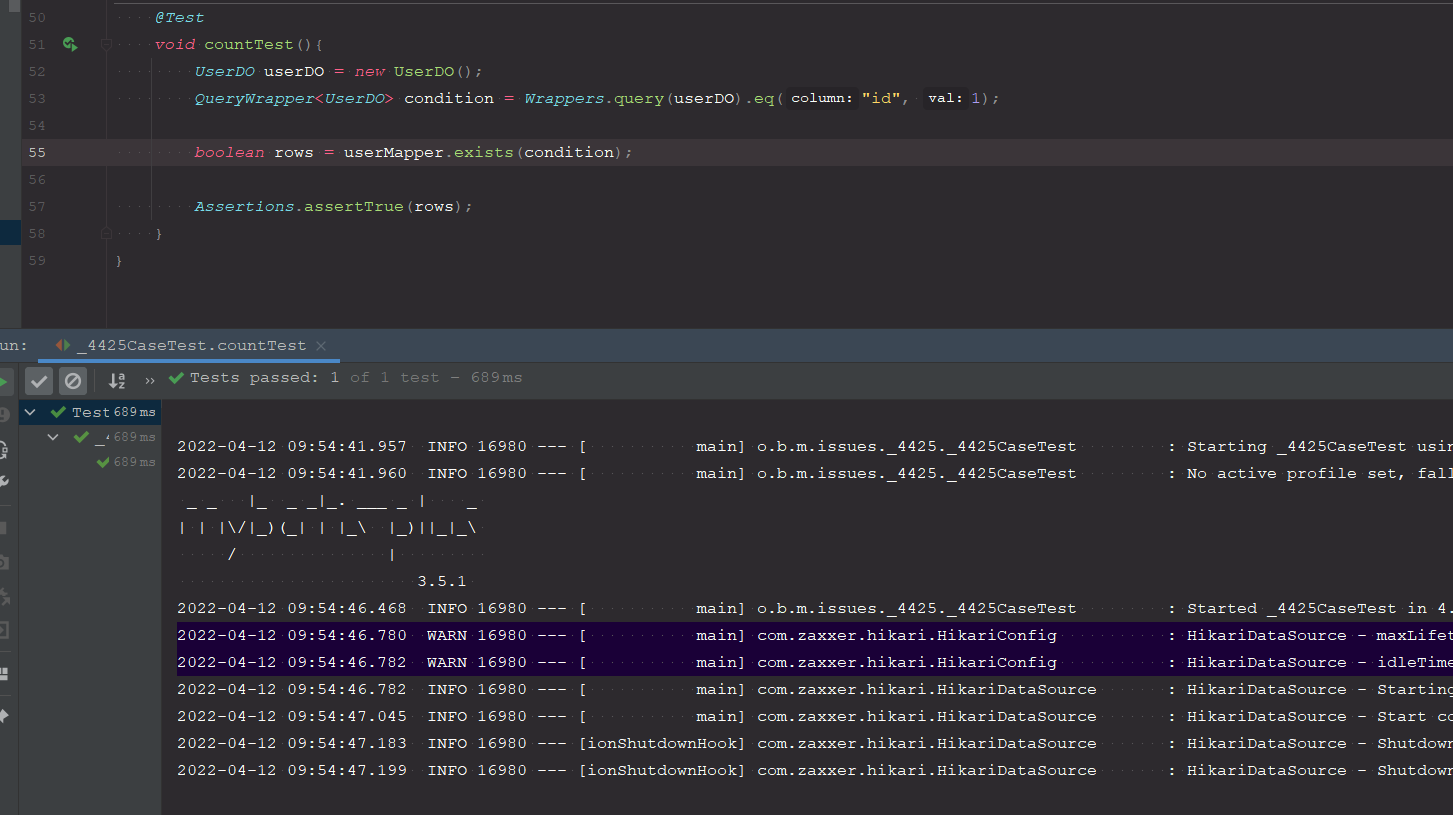Close the _4425CaseTest.countTest run tab
Viewport: 1453px width, 815px height.
(x=321, y=346)
